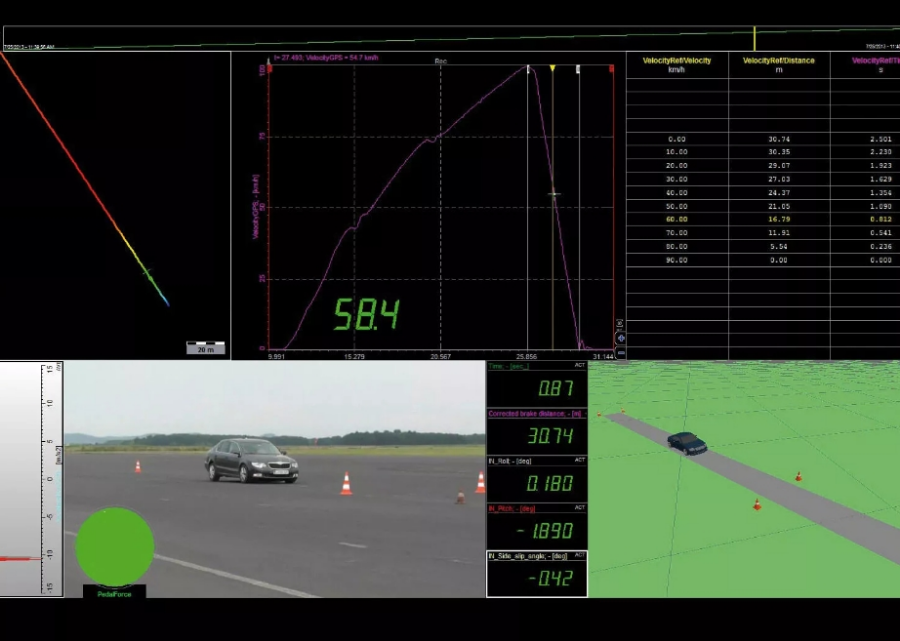This screenshot has height=641, width=900.
Task: Click velocity cell 0.00 in table
Action: pos(677,139)
